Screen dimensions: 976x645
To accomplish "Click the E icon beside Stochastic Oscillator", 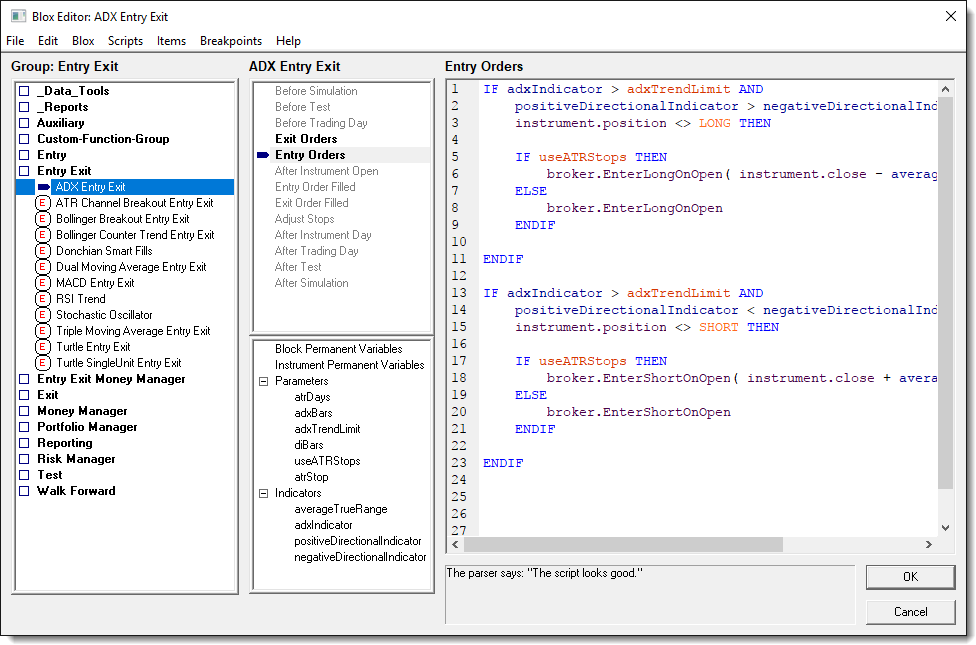I will coord(43,315).
